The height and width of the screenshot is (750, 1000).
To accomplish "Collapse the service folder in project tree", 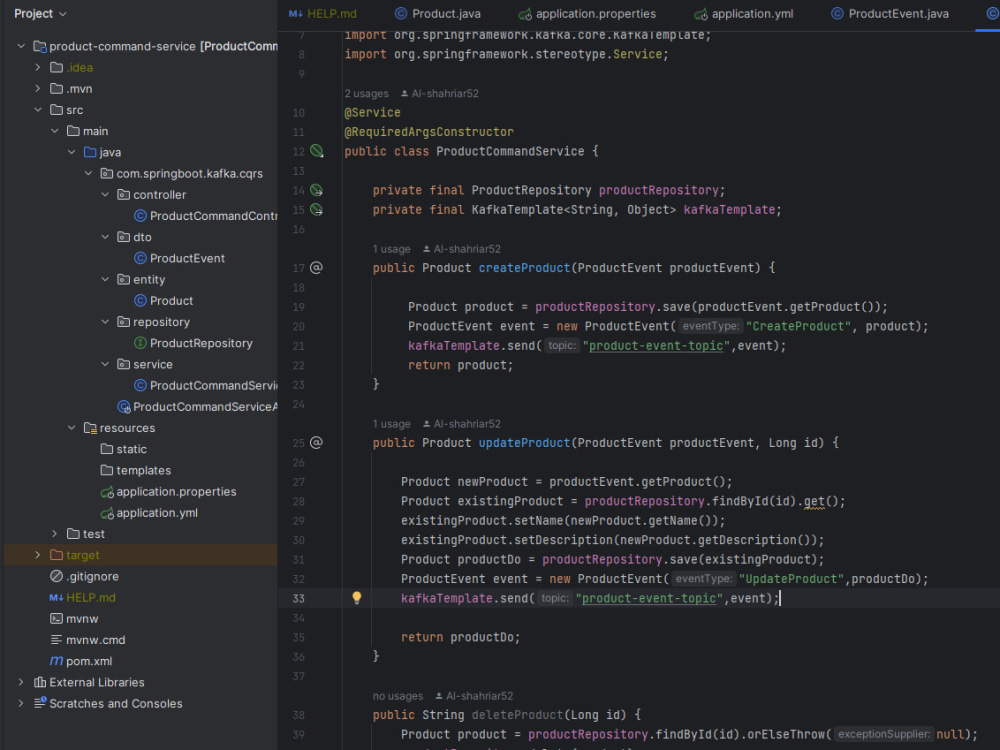I will tap(104, 364).
